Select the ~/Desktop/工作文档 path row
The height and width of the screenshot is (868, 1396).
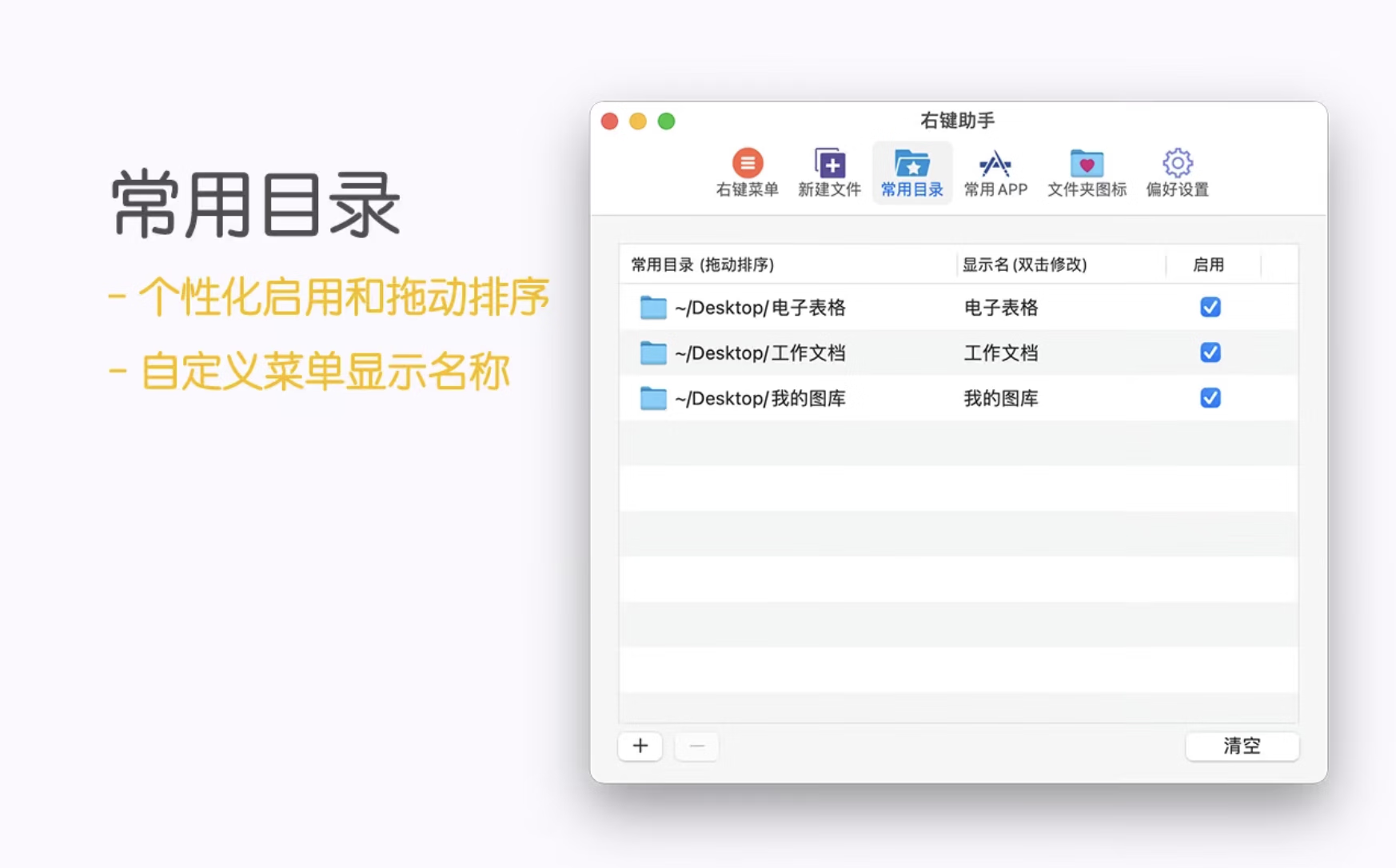point(760,353)
